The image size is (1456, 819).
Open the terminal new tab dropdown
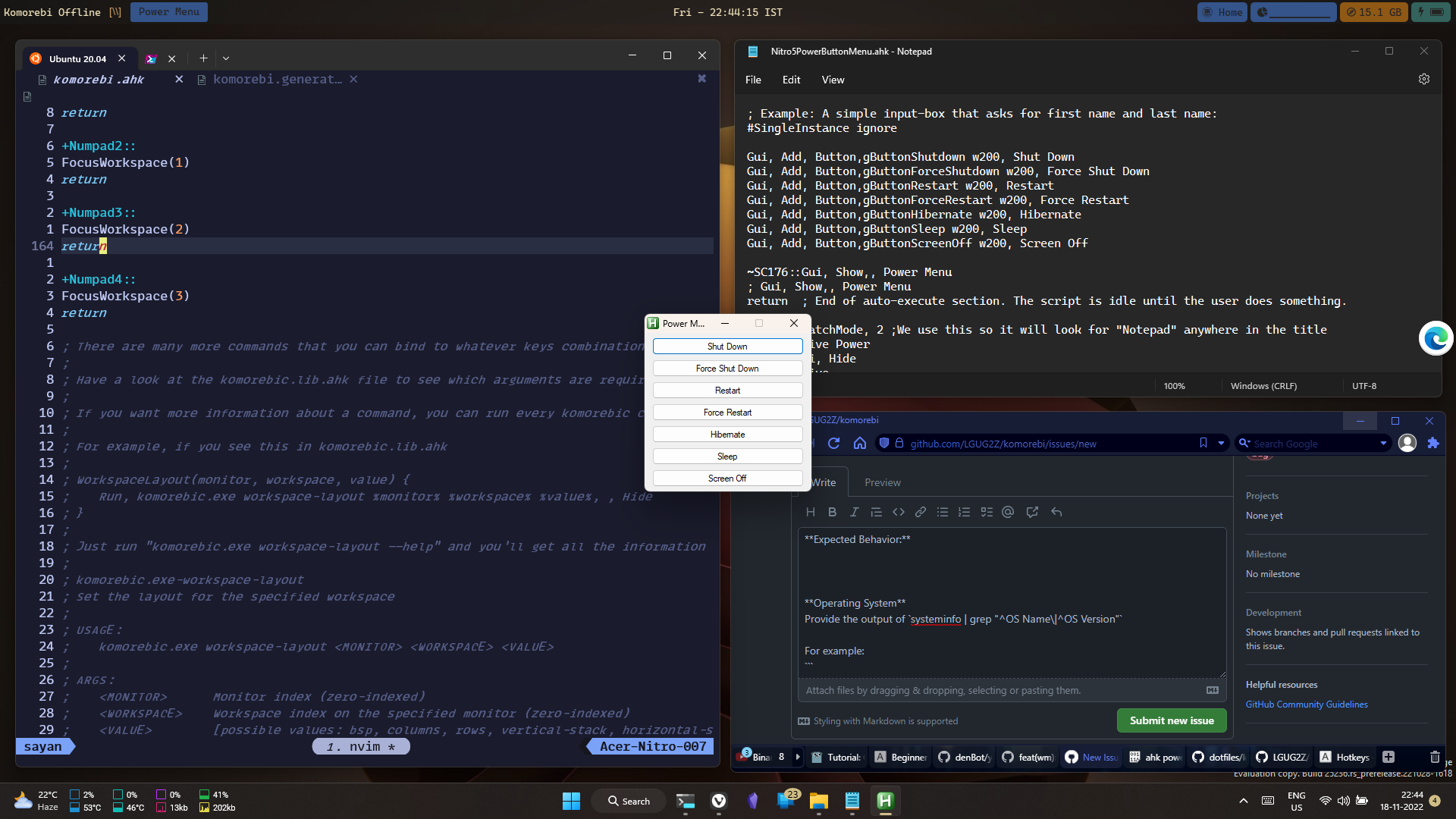click(226, 58)
